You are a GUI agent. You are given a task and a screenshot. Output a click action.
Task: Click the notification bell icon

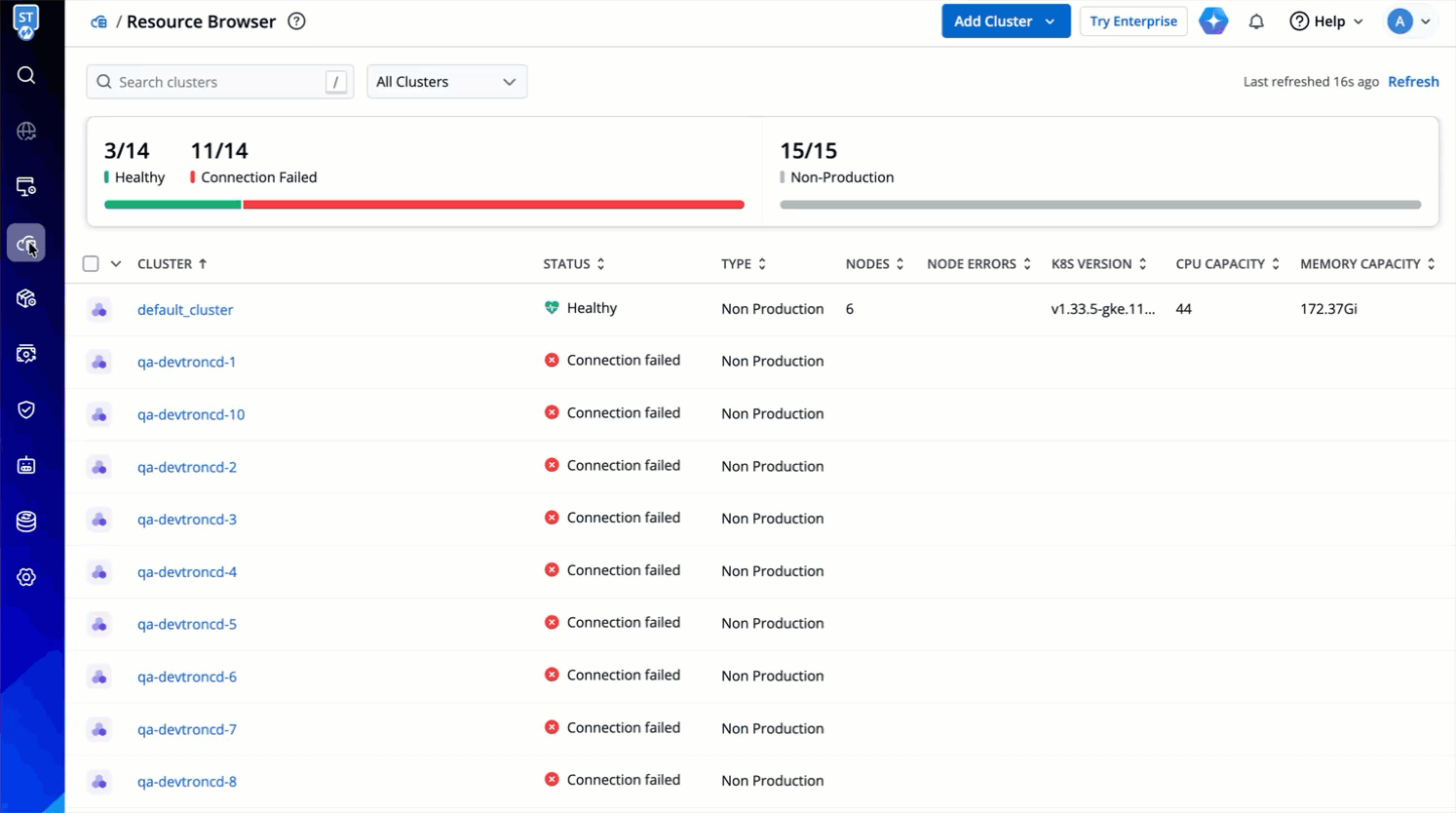(1256, 21)
